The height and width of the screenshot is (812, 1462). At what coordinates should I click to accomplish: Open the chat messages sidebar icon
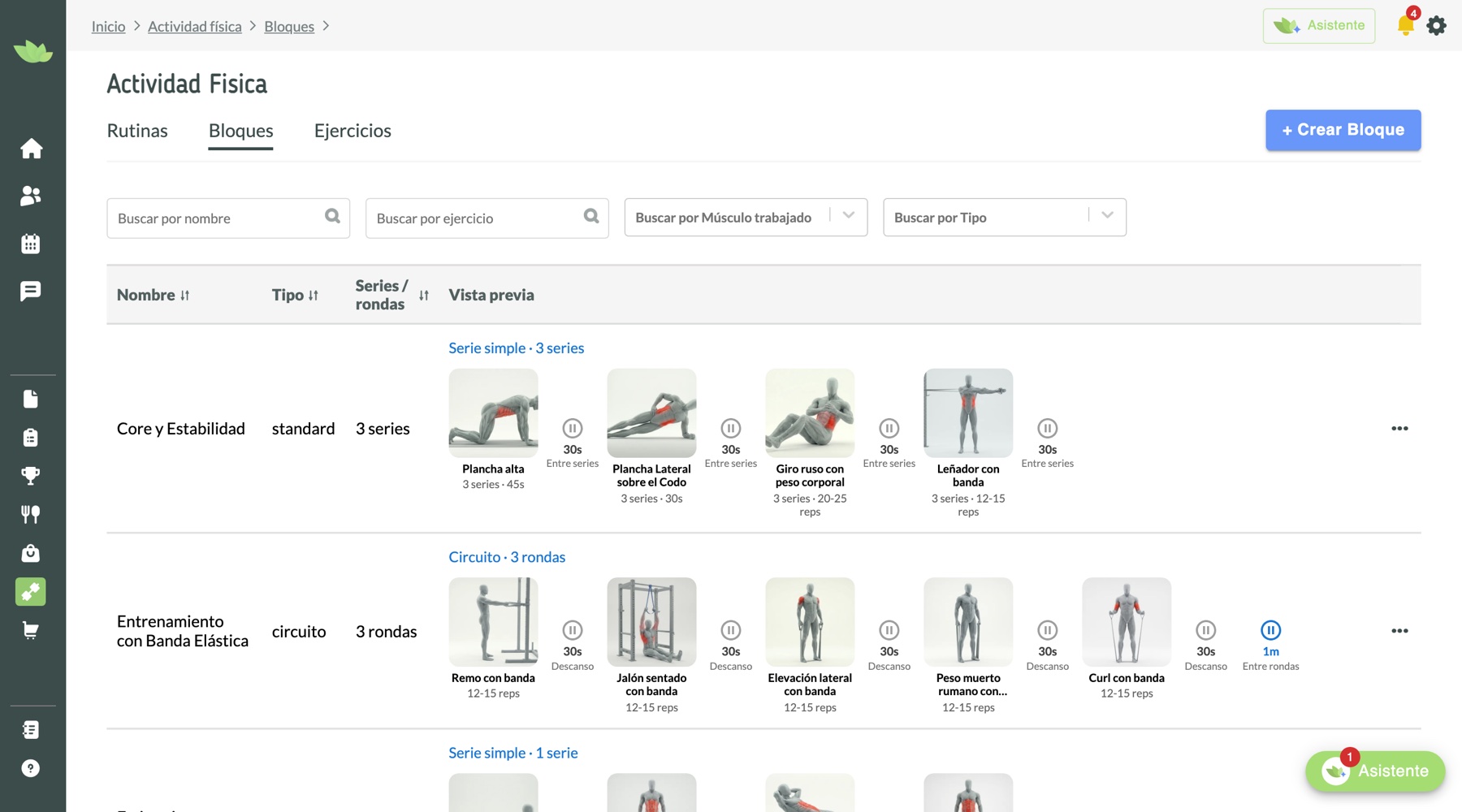[x=31, y=291]
